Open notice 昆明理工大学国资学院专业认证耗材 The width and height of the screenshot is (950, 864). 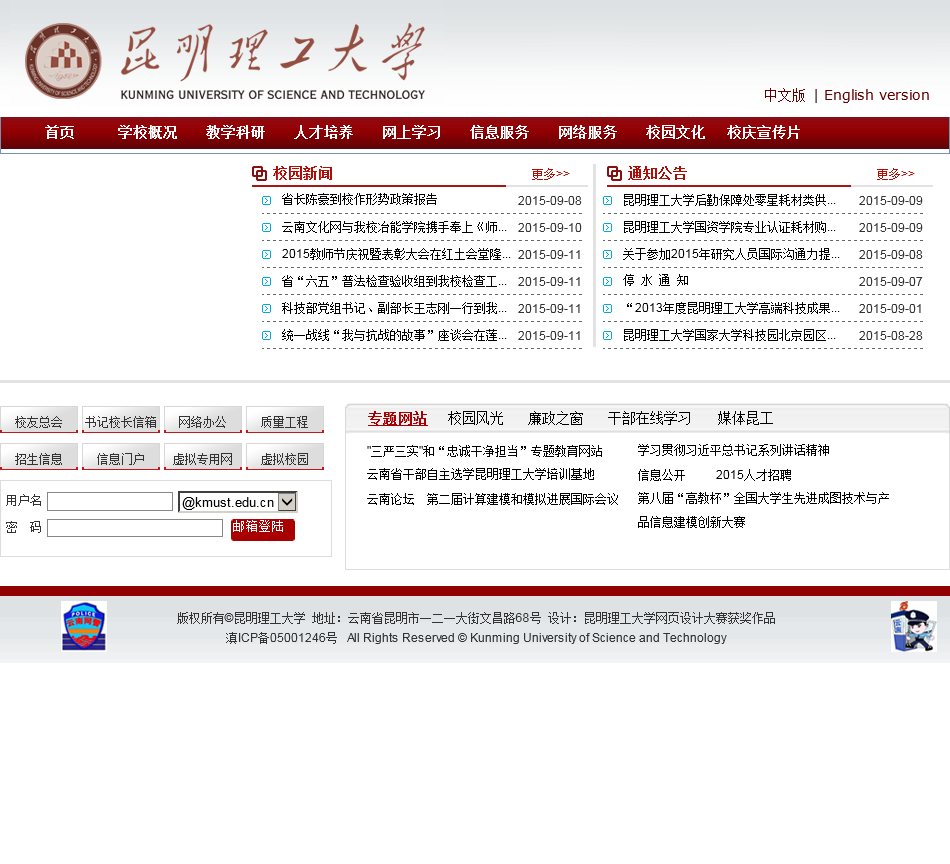729,227
